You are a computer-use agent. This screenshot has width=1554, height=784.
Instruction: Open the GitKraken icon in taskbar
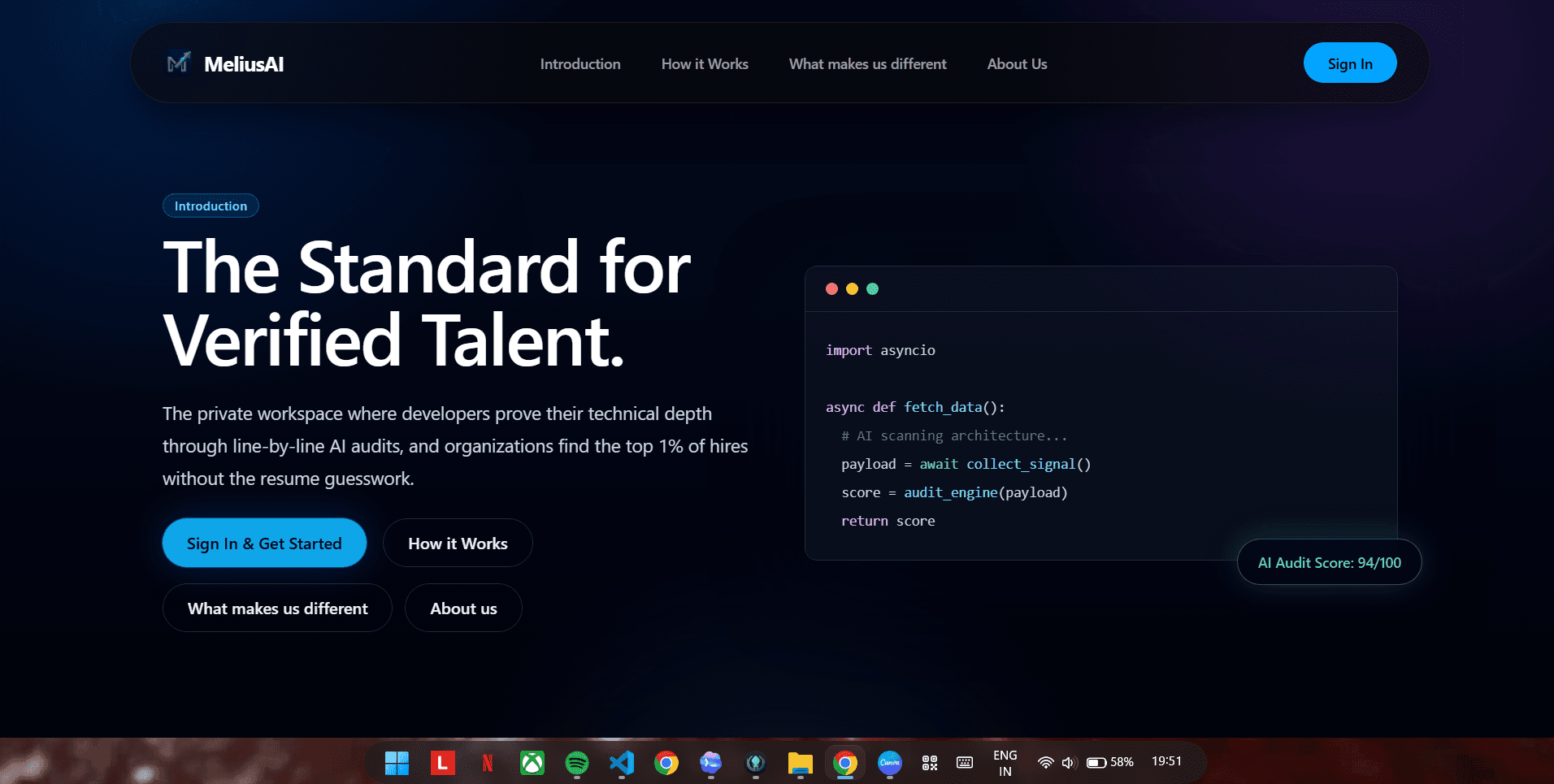[756, 763]
